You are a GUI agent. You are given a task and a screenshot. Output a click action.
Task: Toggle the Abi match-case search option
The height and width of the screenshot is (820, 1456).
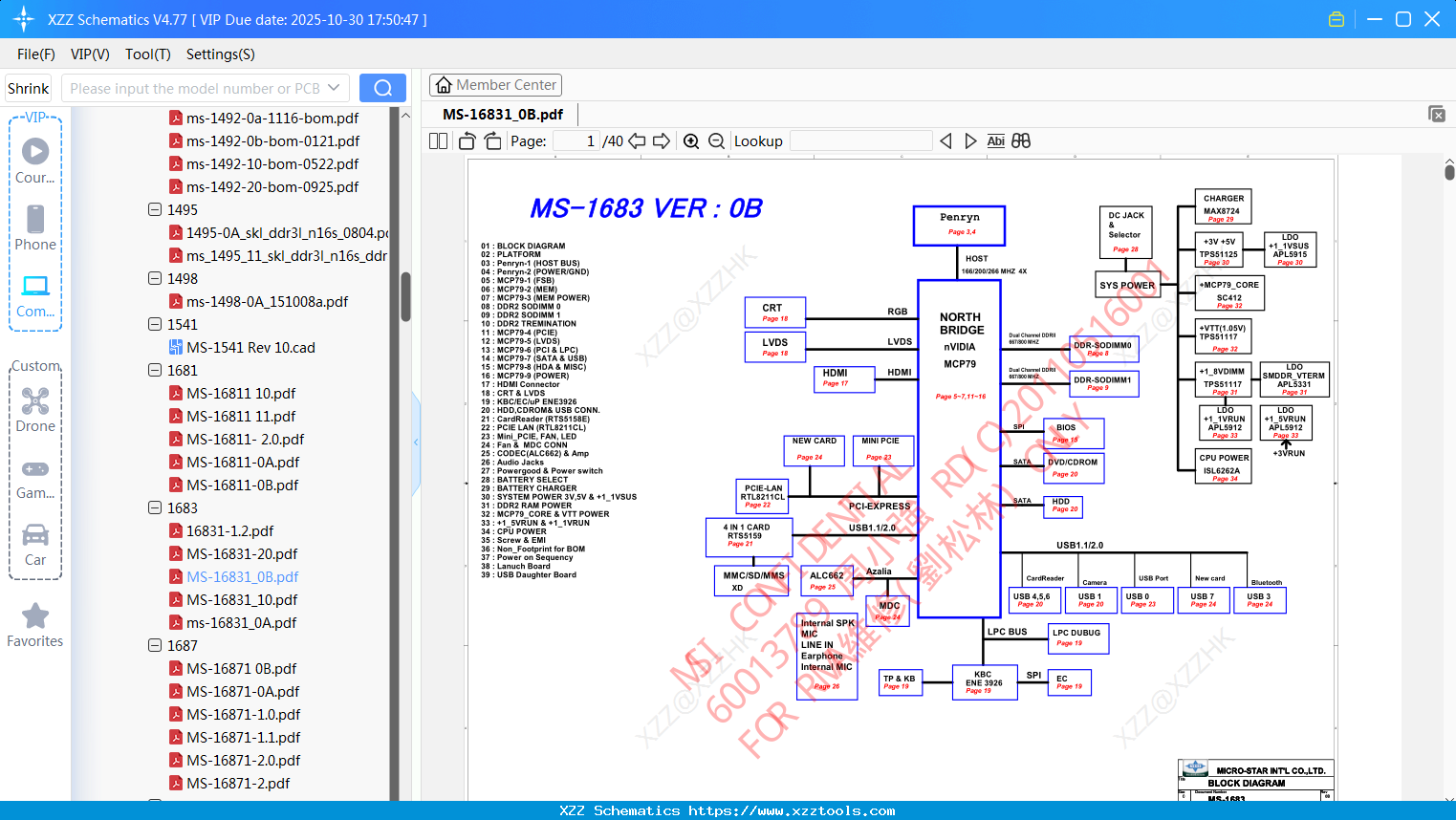[x=995, y=141]
